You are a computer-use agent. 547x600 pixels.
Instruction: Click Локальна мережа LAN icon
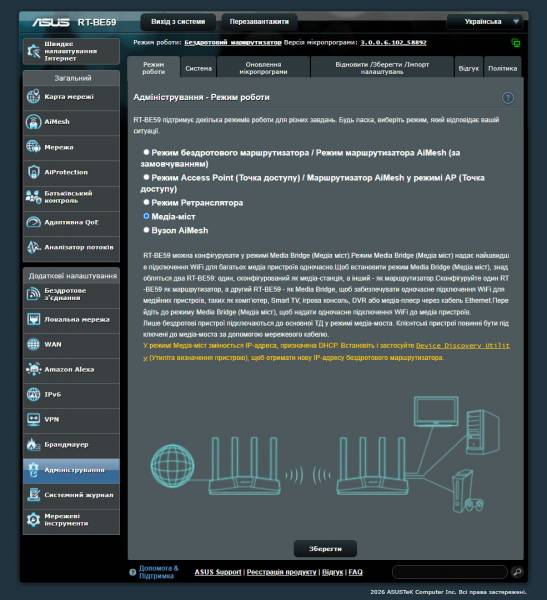pos(33,319)
